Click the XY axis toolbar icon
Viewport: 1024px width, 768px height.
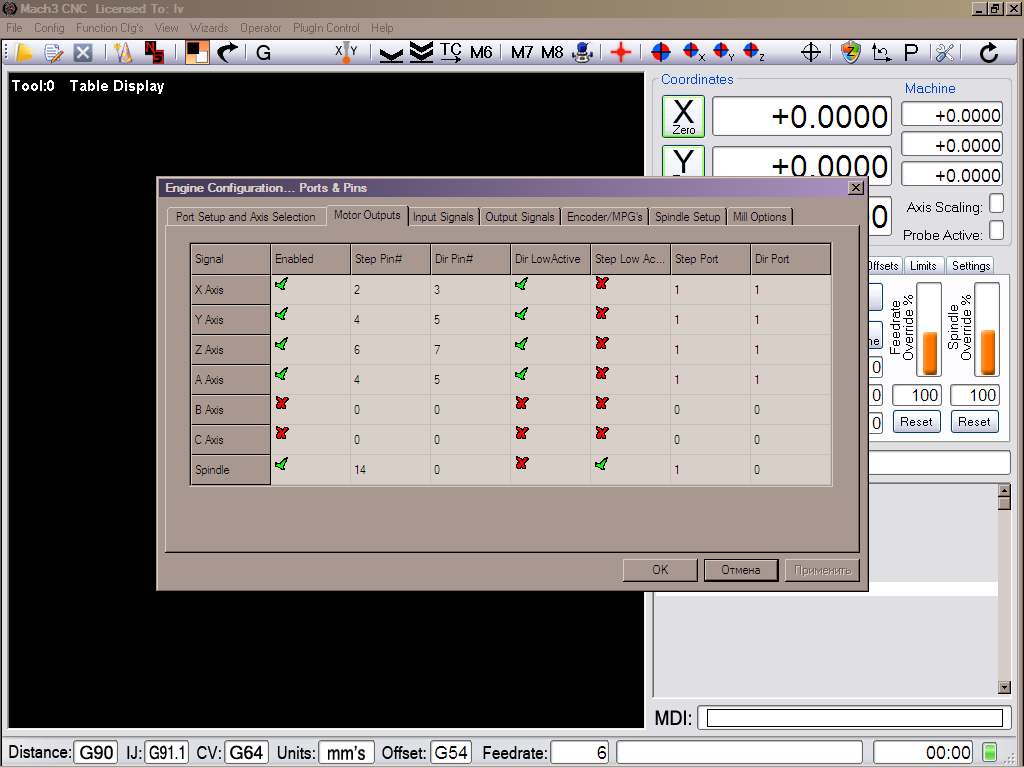pyautogui.click(x=346, y=52)
